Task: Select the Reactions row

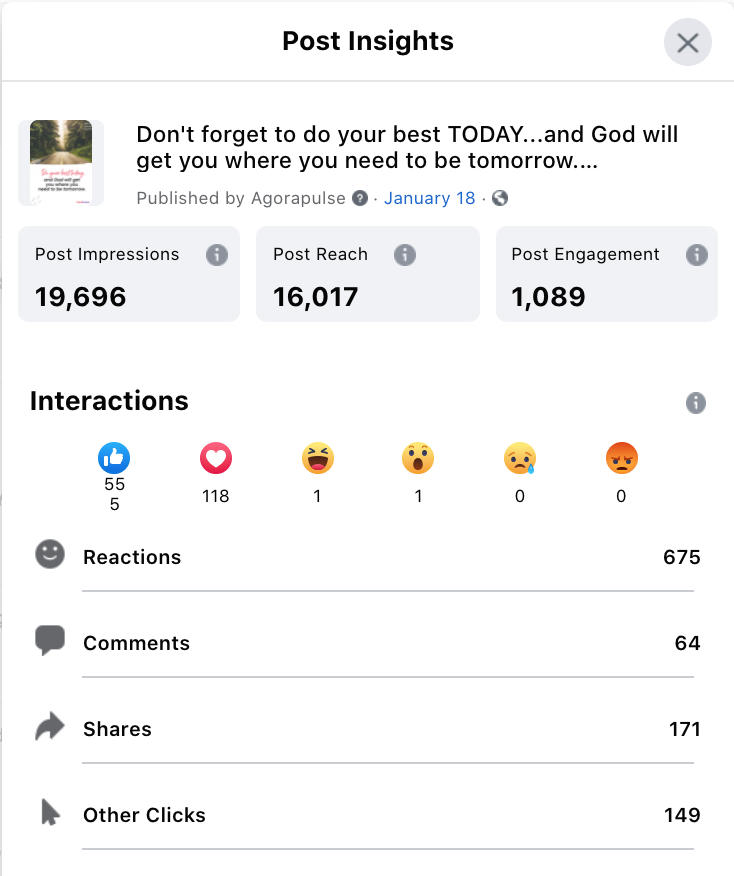Action: click(368, 557)
